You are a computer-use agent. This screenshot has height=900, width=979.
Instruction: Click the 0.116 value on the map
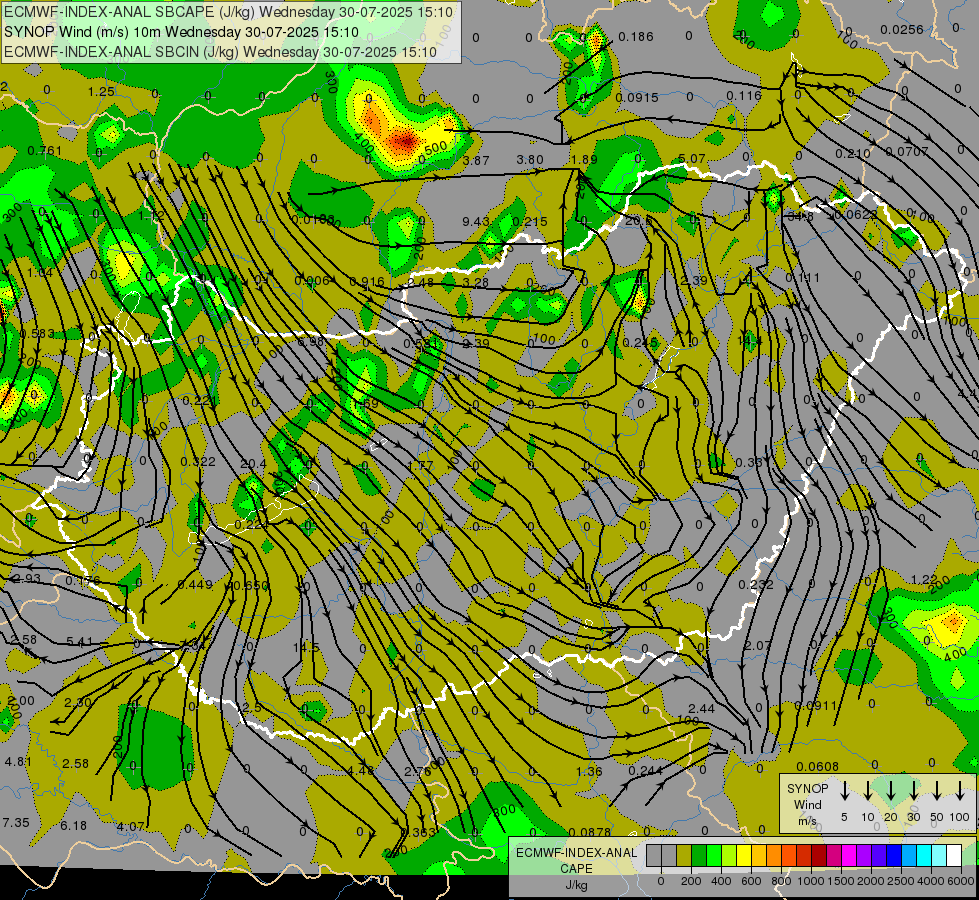tap(744, 96)
